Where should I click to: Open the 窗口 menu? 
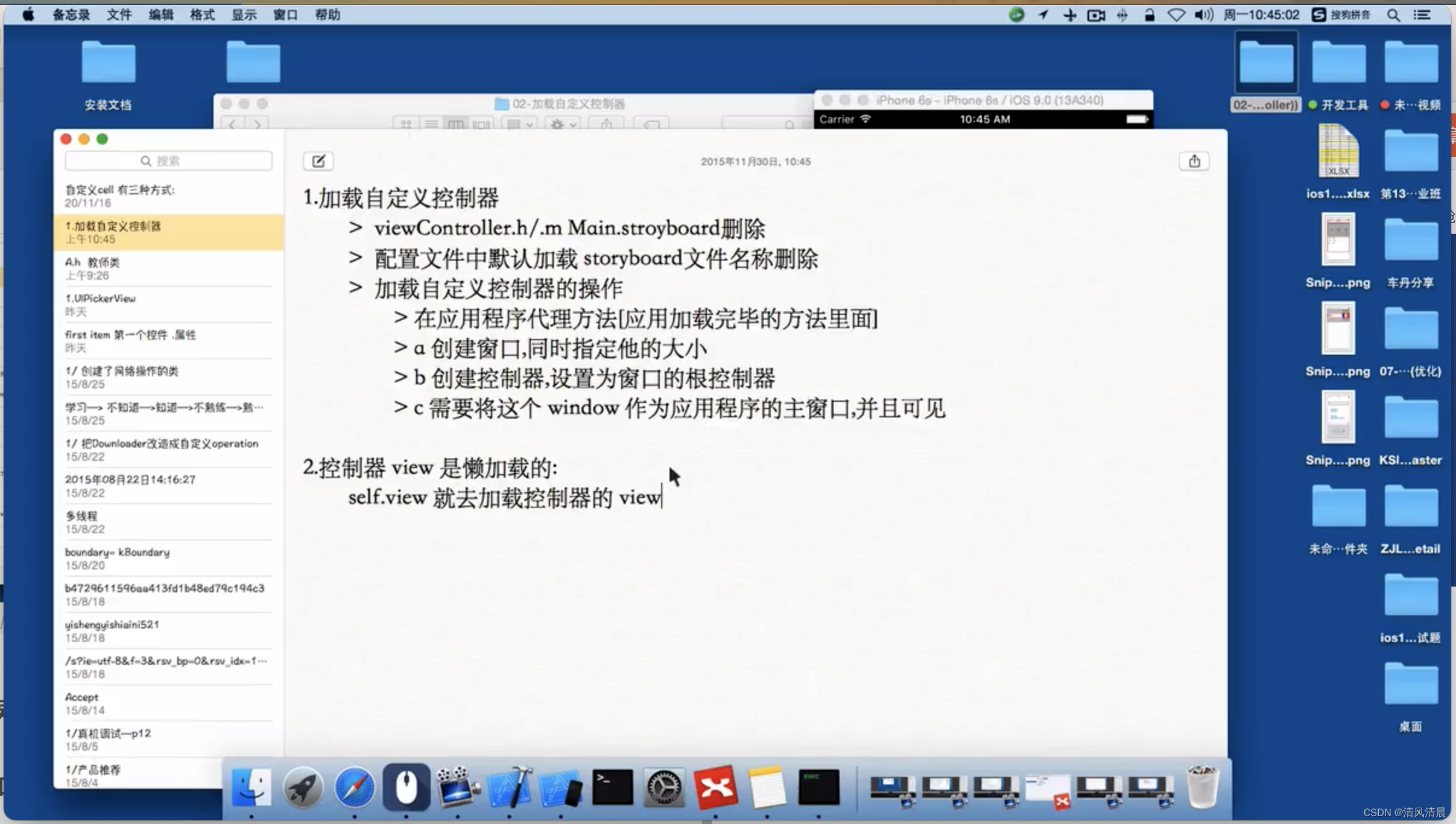[285, 14]
